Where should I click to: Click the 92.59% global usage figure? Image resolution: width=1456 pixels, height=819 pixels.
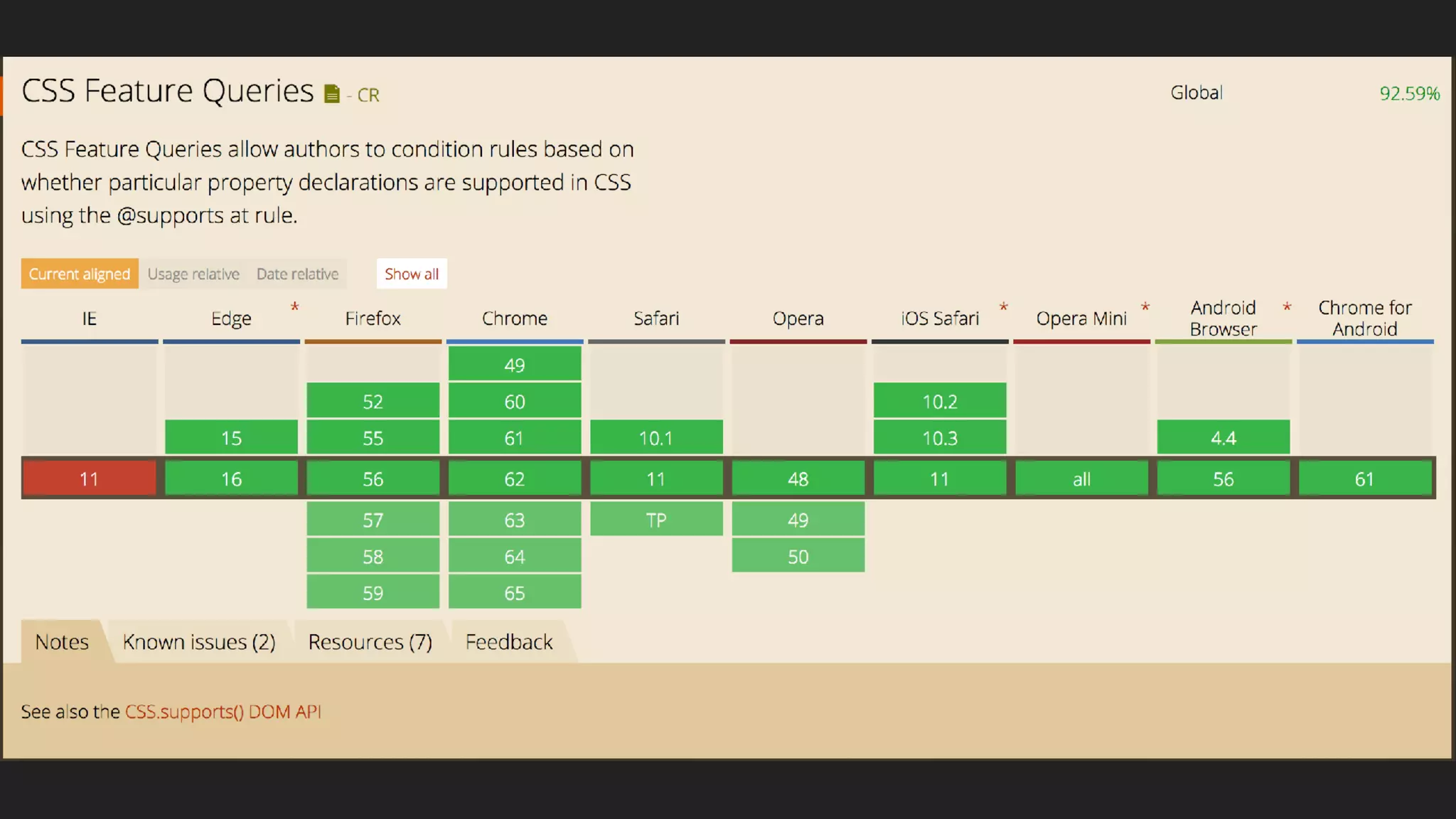coord(1409,93)
